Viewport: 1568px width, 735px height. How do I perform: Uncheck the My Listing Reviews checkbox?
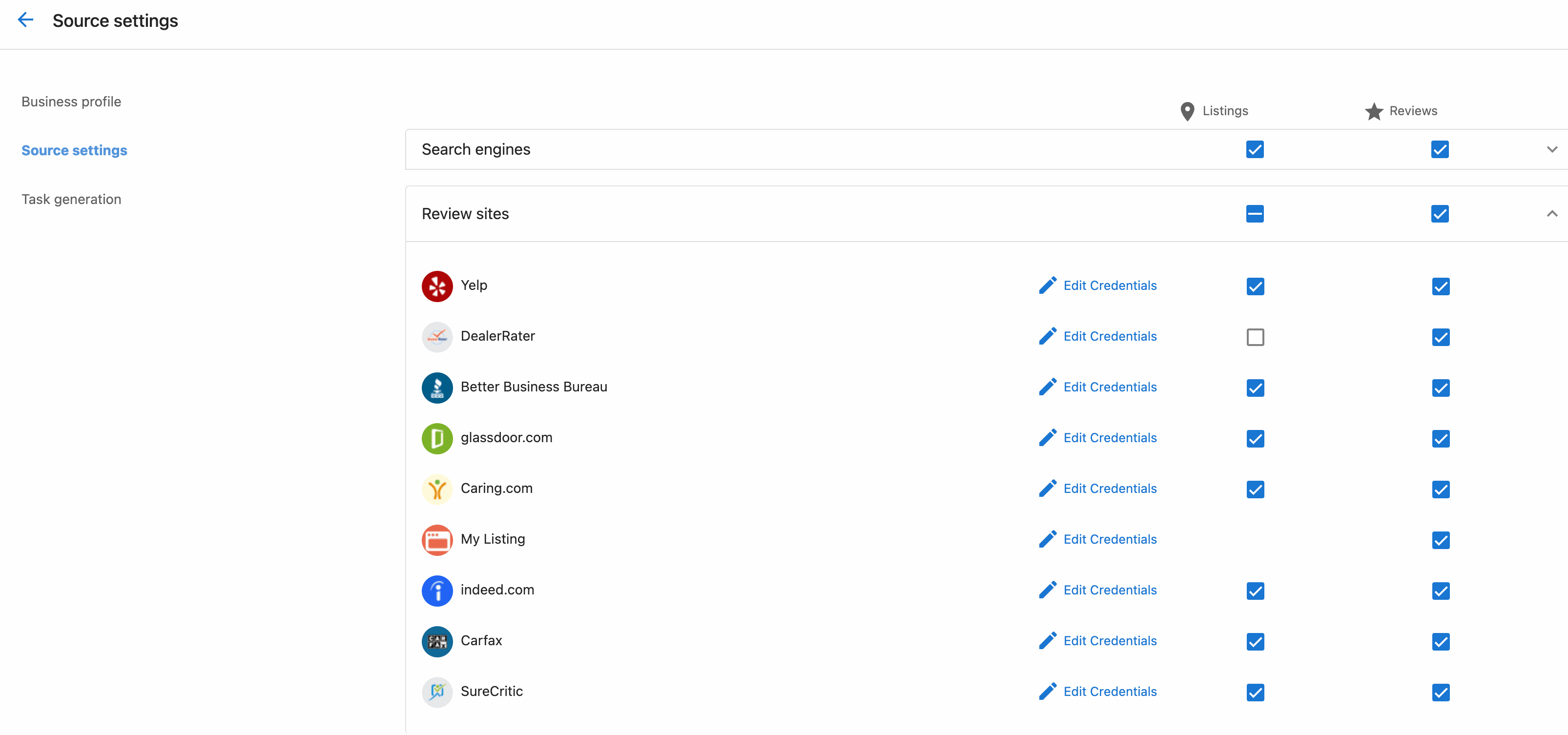[x=1440, y=540]
